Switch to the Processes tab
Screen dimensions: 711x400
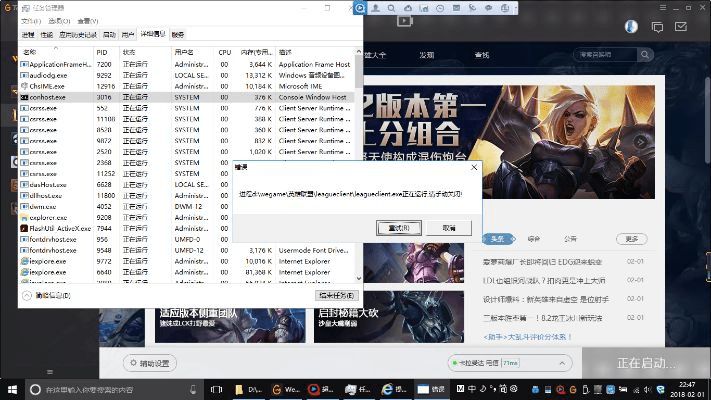click(28, 35)
